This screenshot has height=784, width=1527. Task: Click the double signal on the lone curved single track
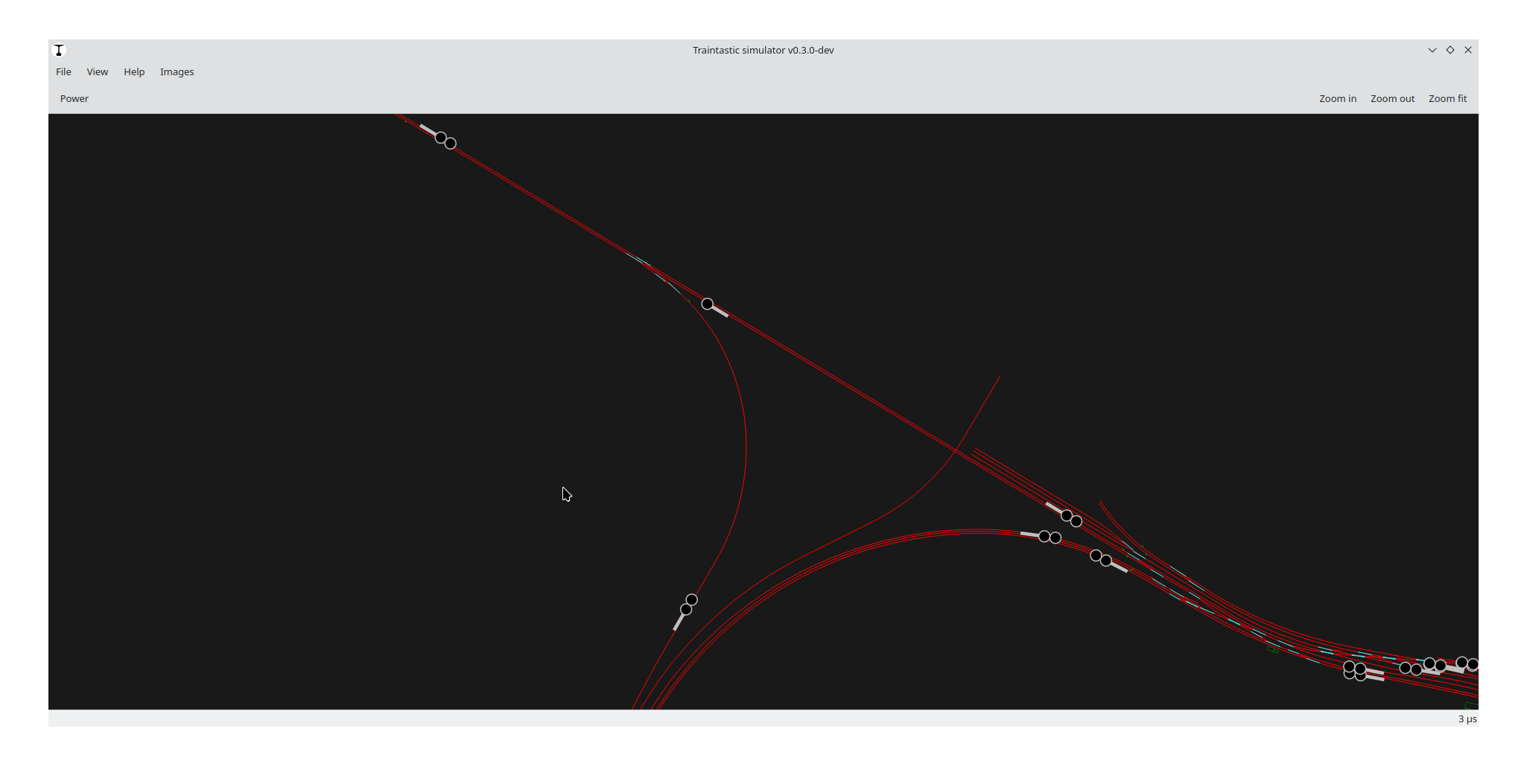tap(688, 605)
